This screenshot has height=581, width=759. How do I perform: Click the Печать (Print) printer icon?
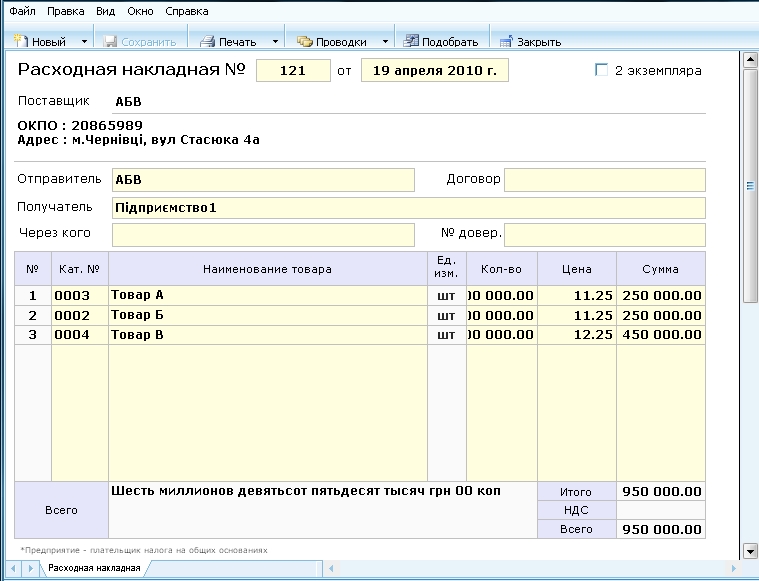pos(208,42)
